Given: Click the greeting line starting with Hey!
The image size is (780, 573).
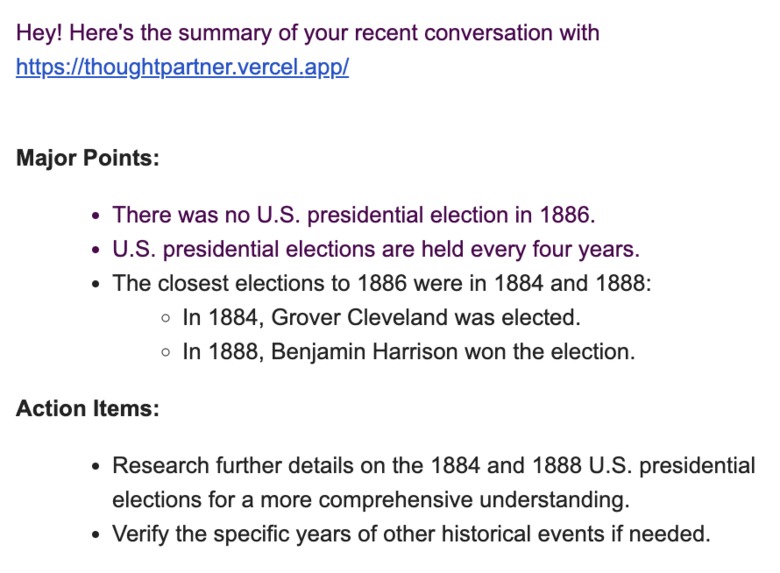Looking at the screenshot, I should (307, 33).
